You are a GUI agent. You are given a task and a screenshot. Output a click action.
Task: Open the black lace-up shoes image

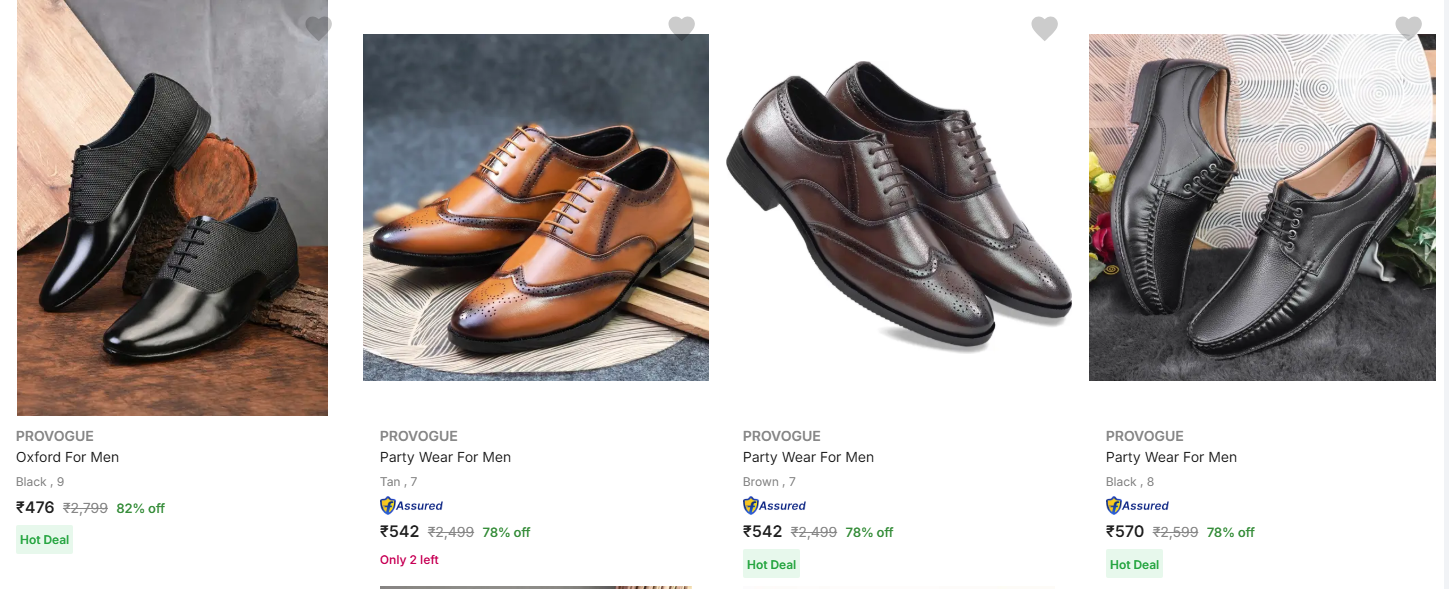[1262, 208]
